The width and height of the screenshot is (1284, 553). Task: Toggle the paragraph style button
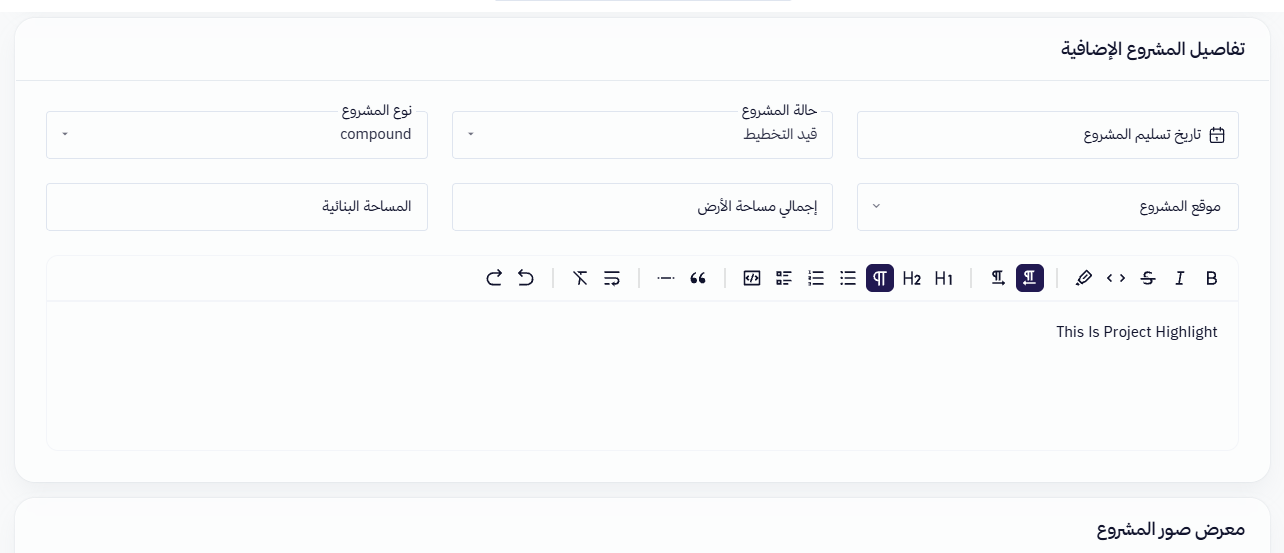[880, 278]
